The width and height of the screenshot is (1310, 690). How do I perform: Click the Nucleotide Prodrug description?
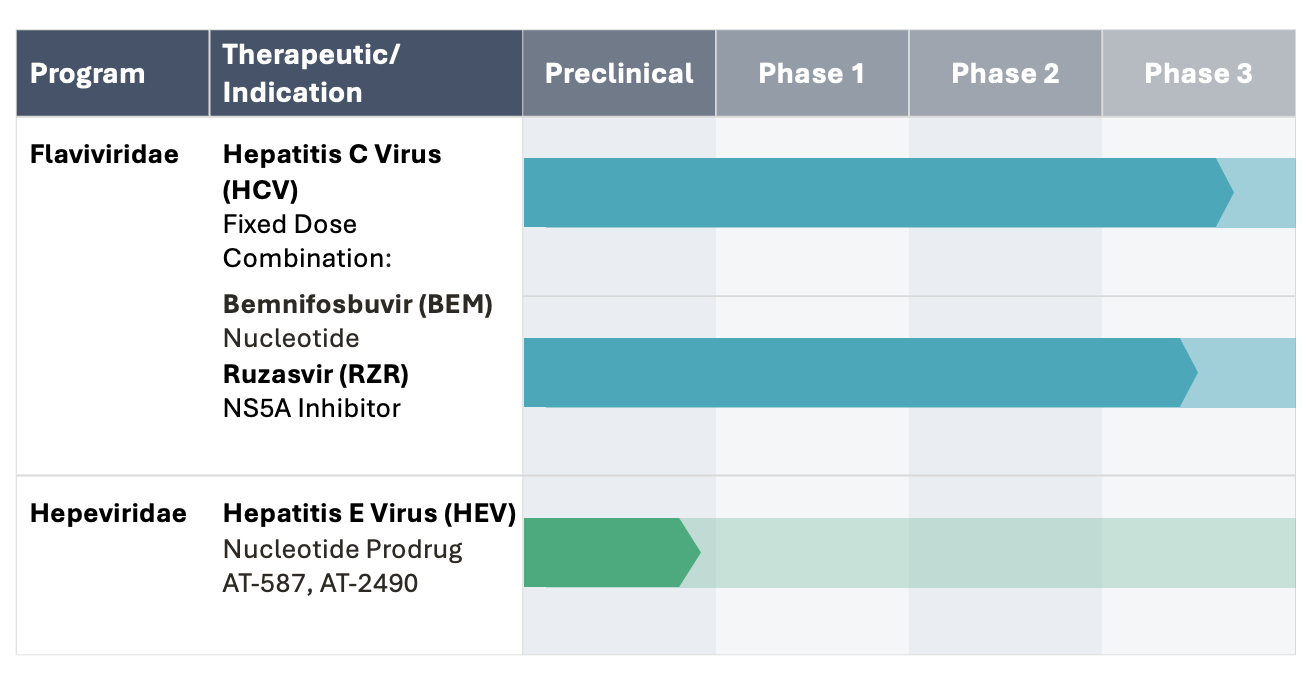tap(343, 549)
